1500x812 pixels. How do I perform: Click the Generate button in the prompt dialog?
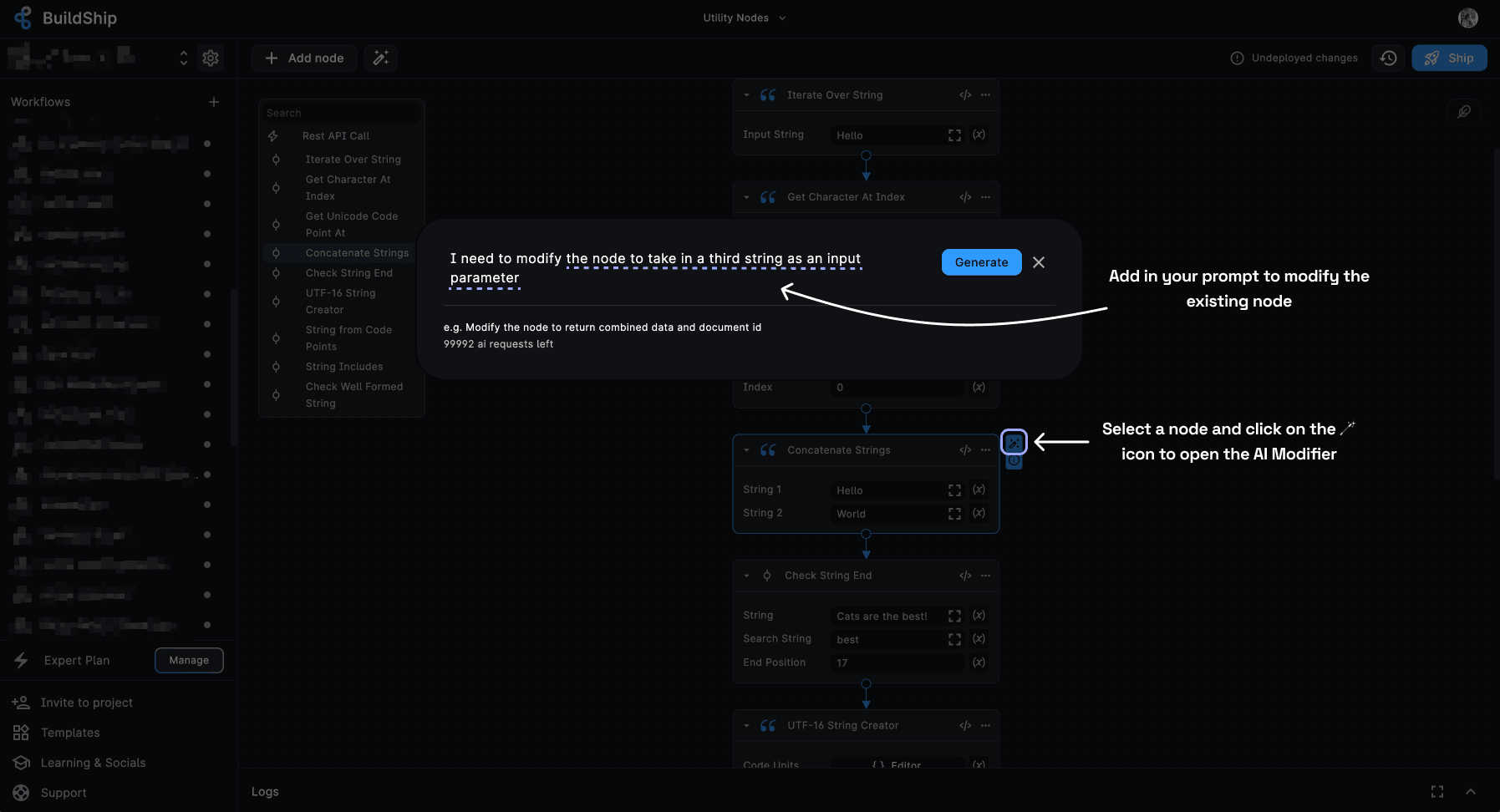pyautogui.click(x=981, y=261)
